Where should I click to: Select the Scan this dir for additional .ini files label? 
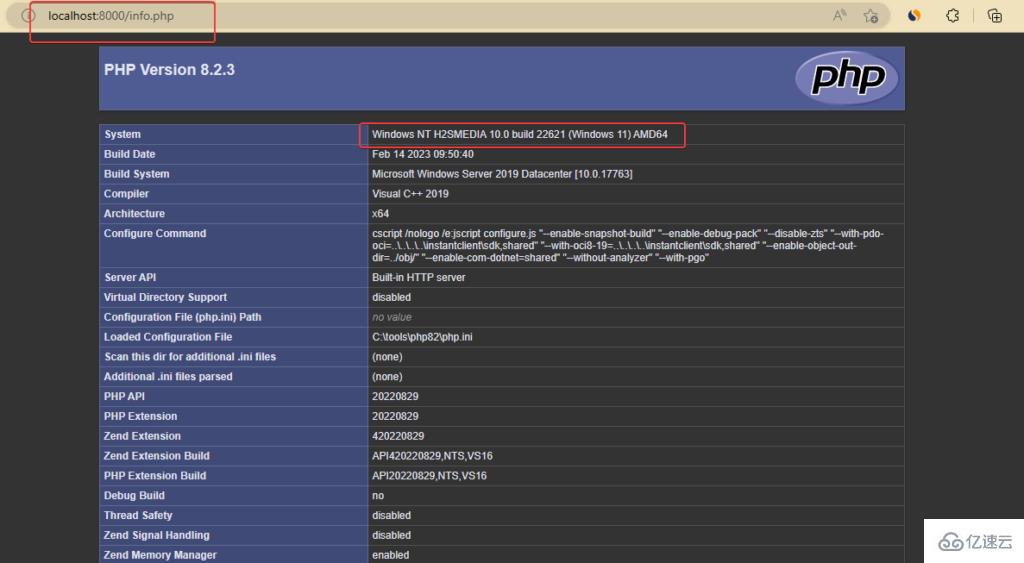tap(190, 357)
